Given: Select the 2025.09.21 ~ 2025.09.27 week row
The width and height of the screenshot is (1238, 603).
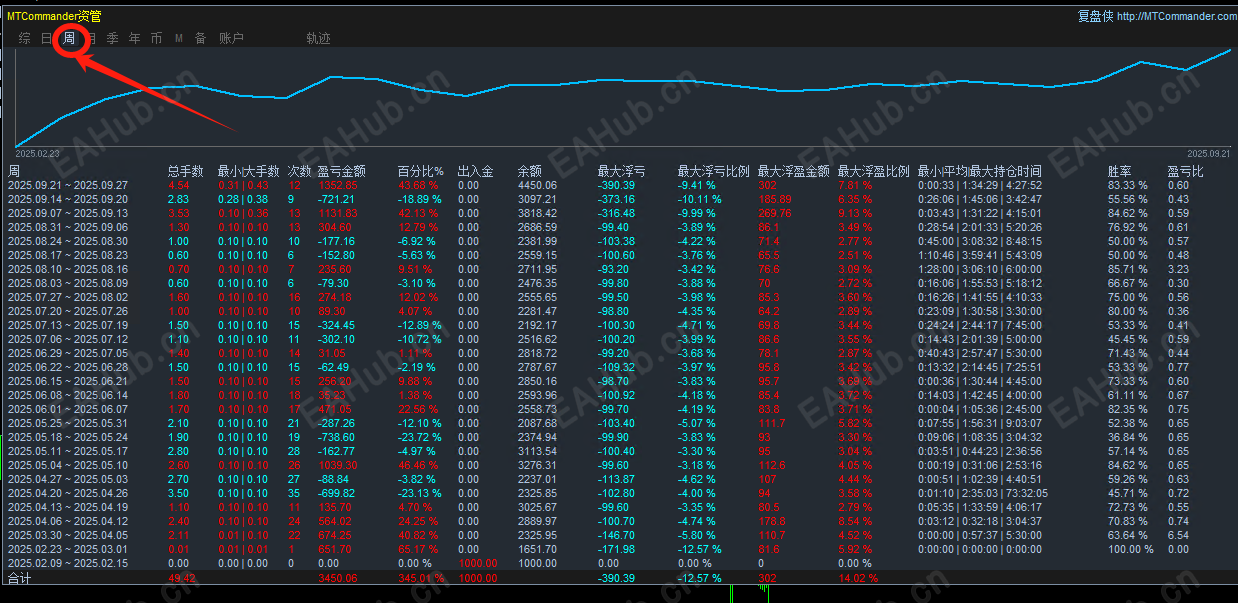Looking at the screenshot, I should 619,185.
